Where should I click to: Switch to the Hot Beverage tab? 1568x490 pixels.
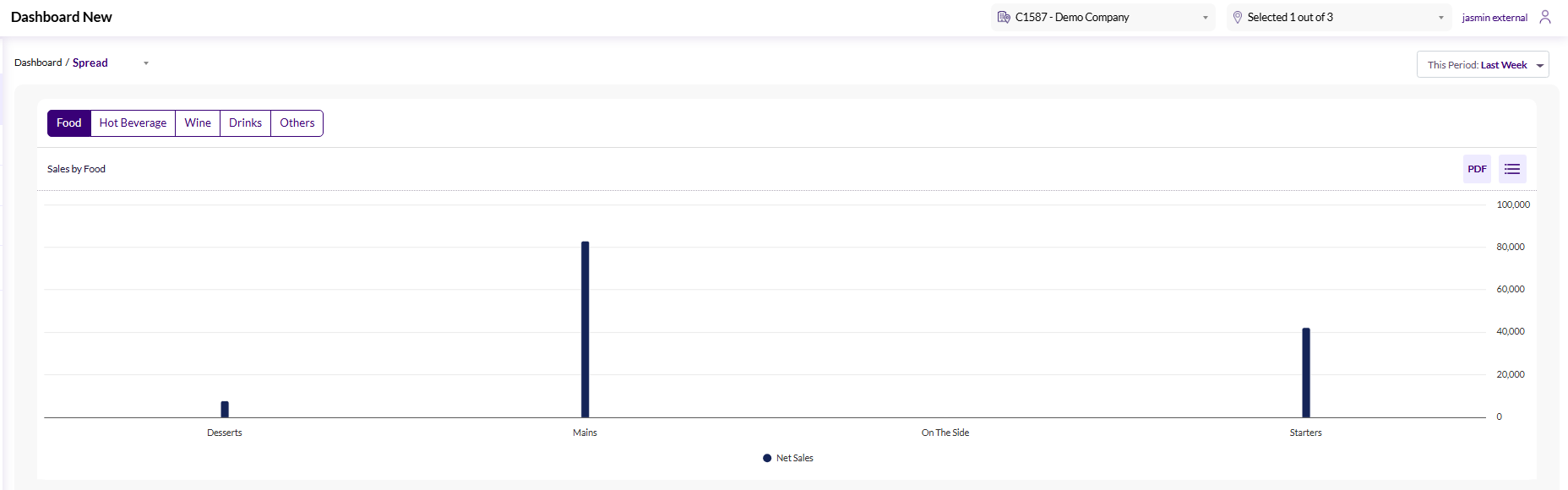tap(133, 123)
